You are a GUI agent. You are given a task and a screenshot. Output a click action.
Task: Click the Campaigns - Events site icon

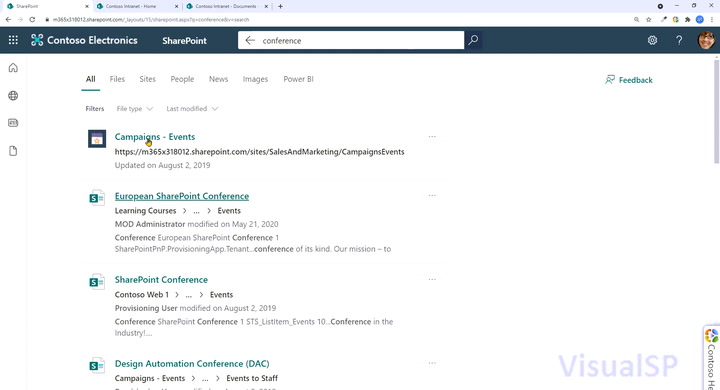(x=97, y=139)
